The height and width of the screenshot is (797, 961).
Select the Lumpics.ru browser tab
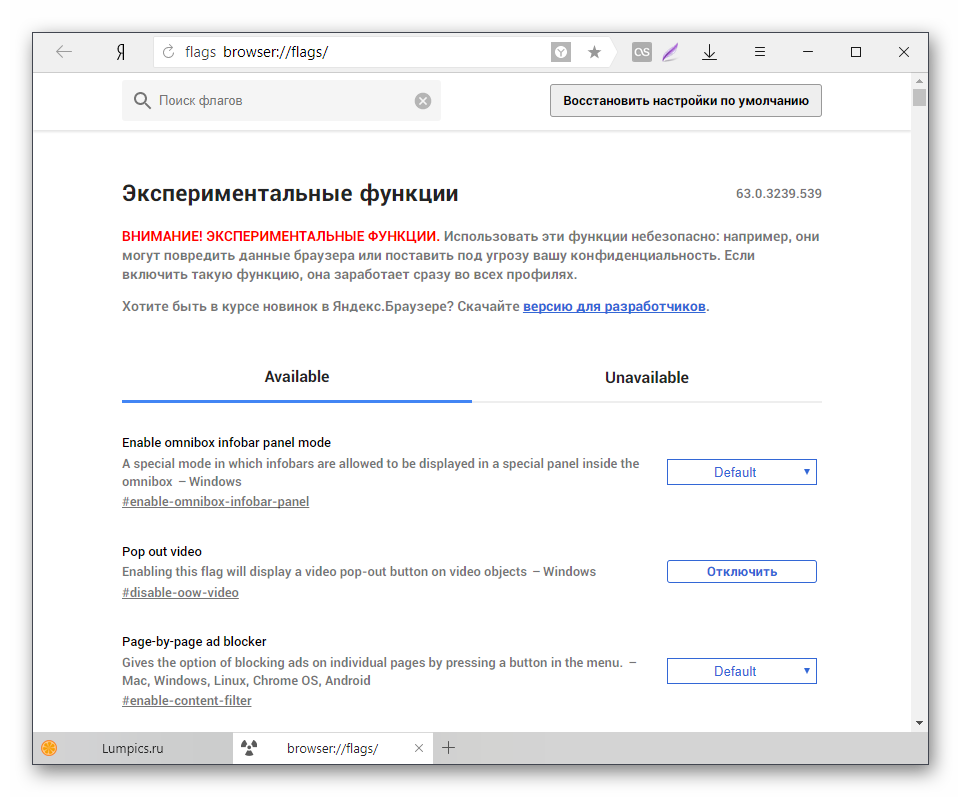tap(131, 748)
